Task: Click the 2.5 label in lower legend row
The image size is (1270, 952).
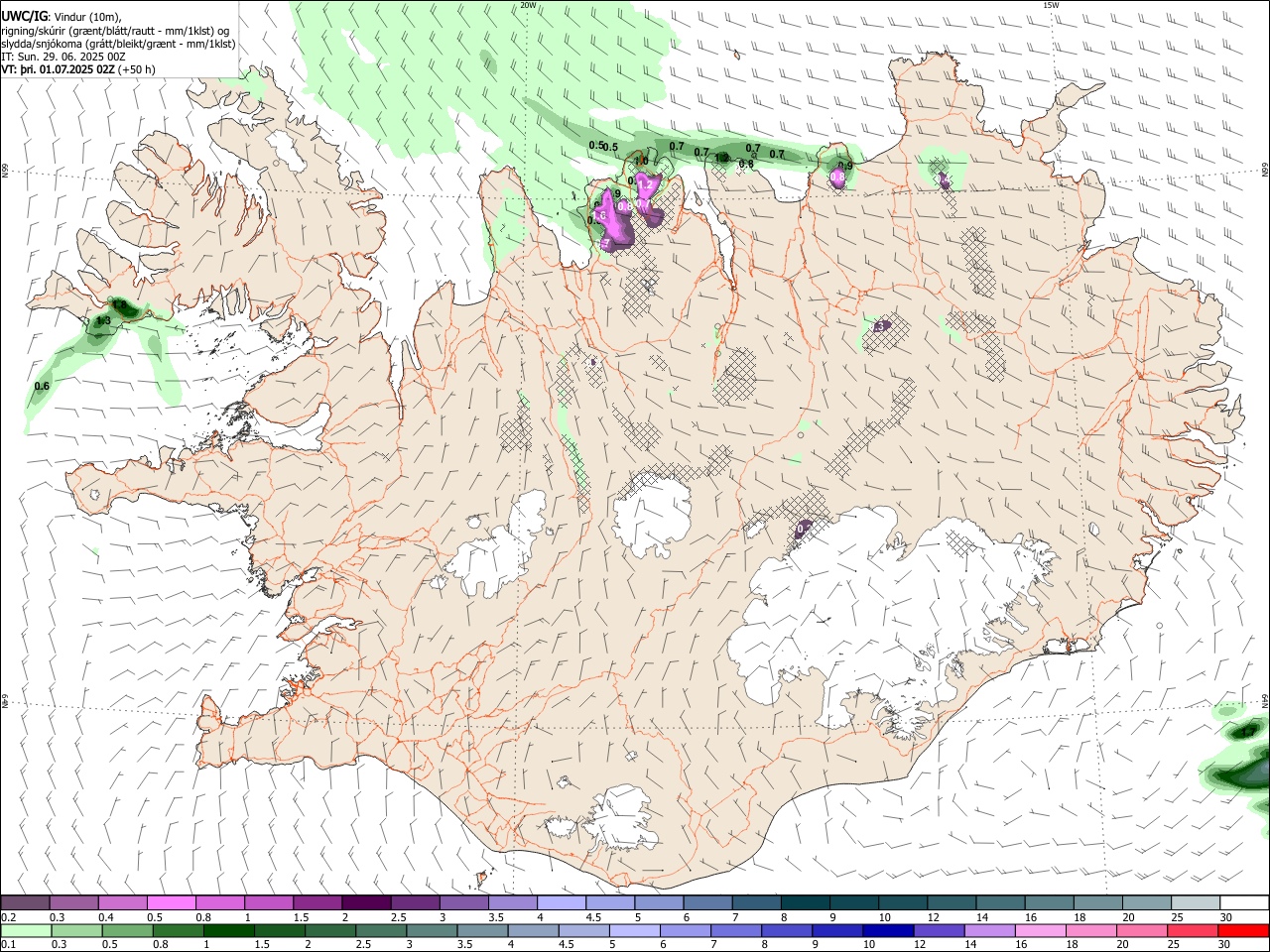Action: pos(361,945)
